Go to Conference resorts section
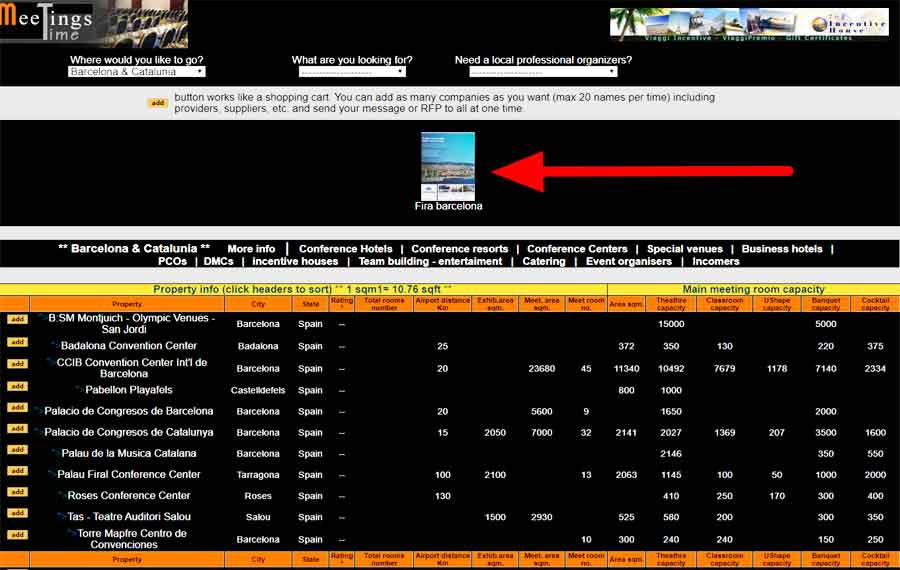Viewport: 900px width, 570px height. click(460, 249)
